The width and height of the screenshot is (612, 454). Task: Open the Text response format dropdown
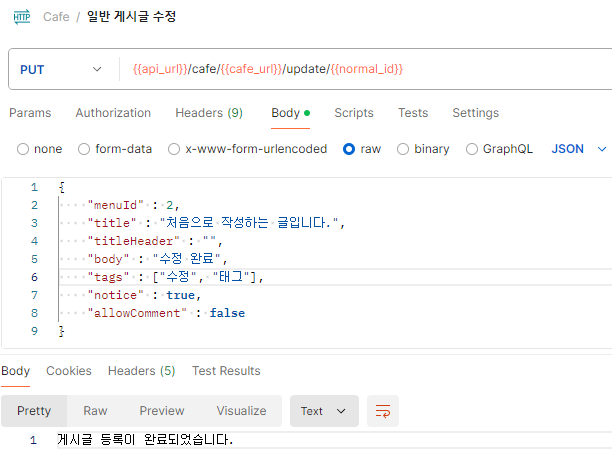[324, 411]
